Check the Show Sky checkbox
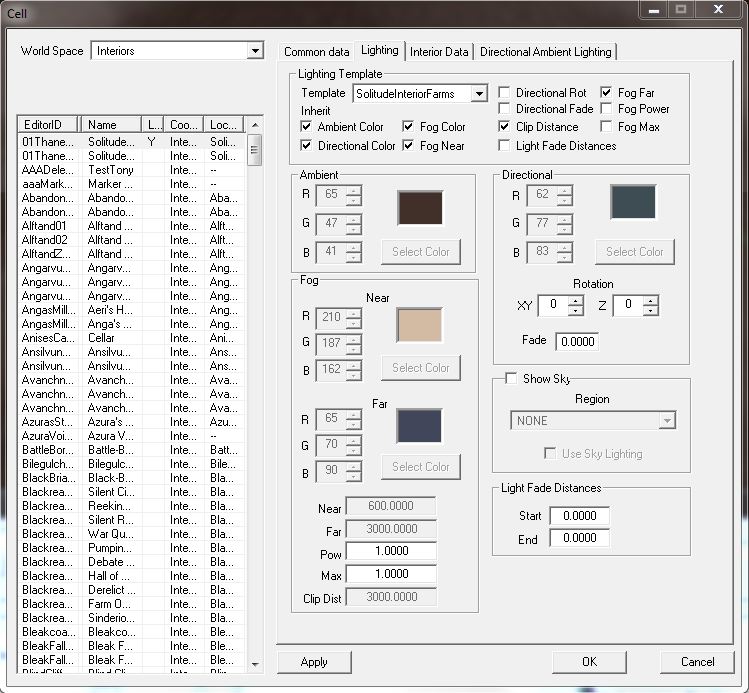The image size is (749, 693). click(x=511, y=379)
